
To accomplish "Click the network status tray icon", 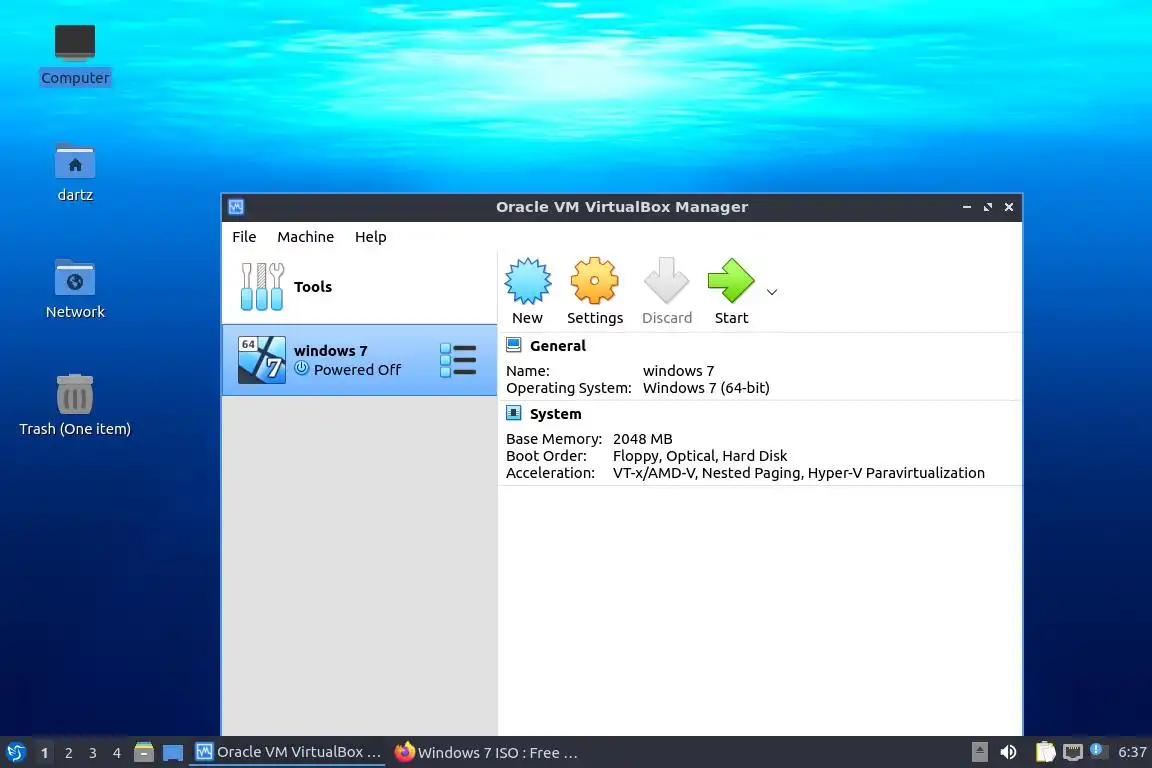I will [x=1073, y=752].
